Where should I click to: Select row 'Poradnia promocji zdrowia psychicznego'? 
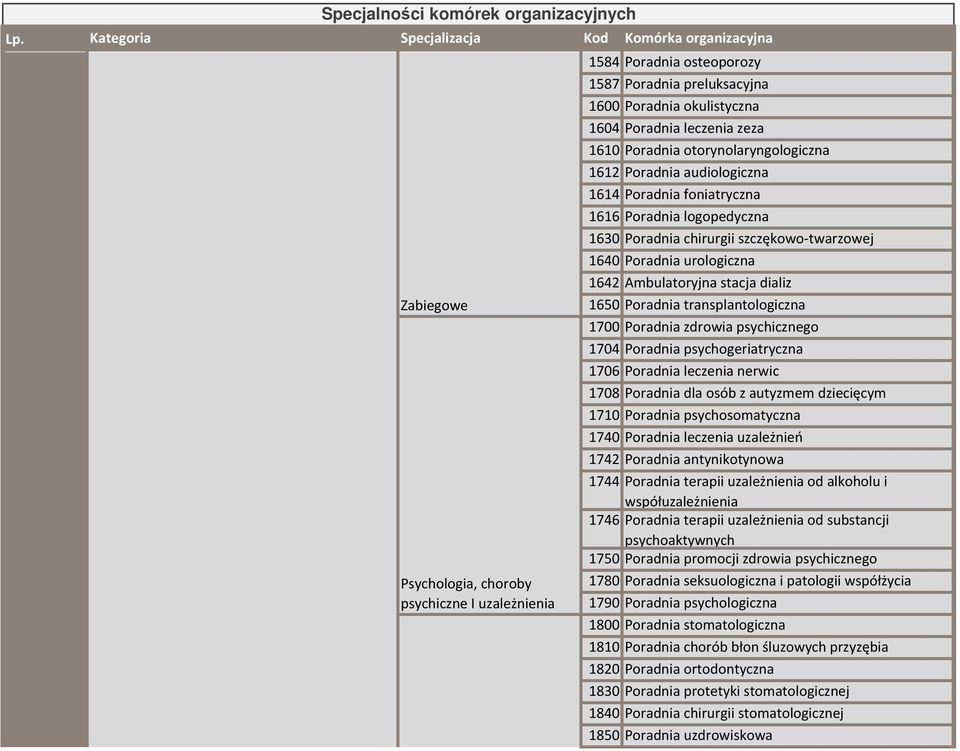click(x=787, y=558)
